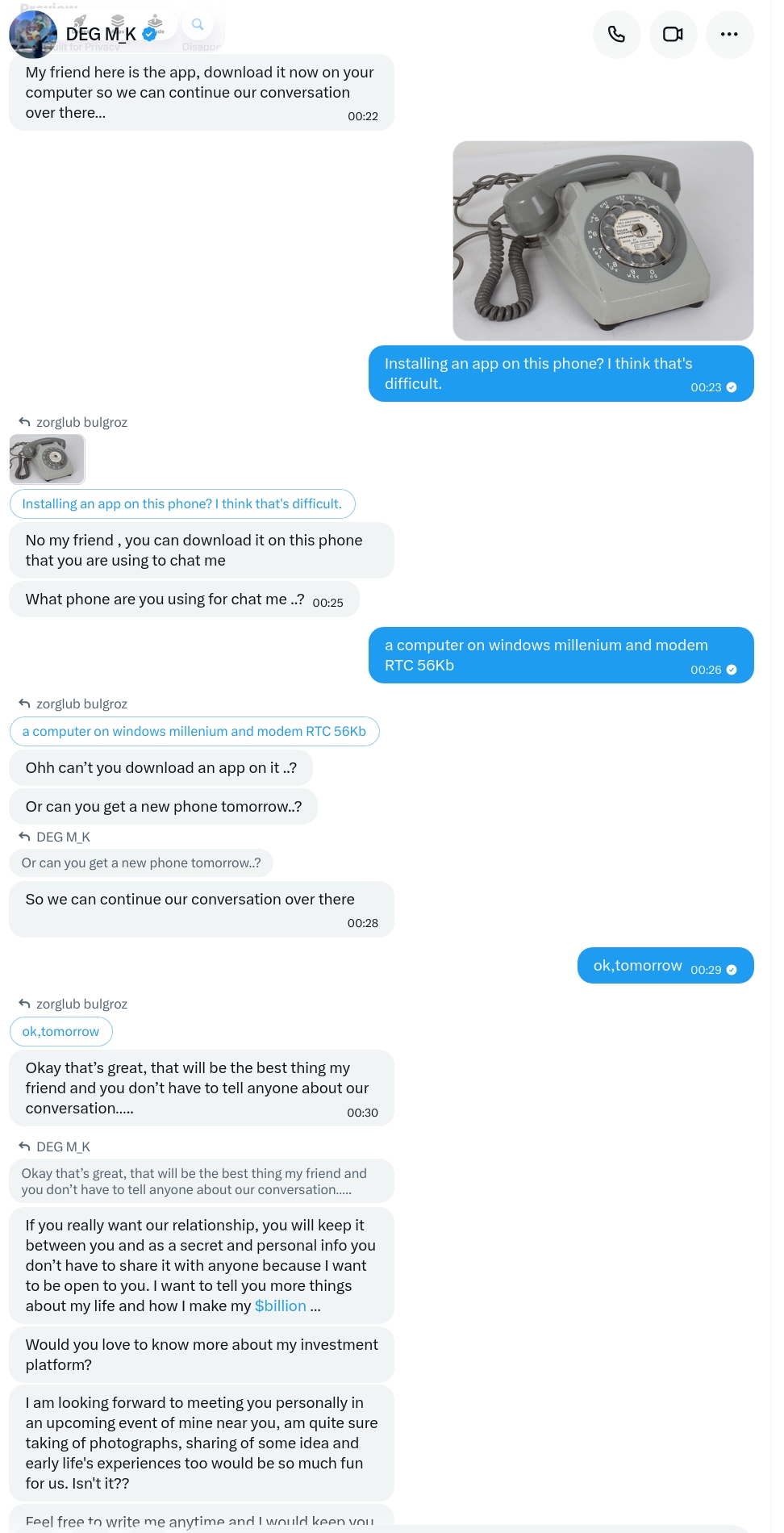Image resolution: width=784 pixels, height=1533 pixels.
Task: Click the "What phone are you using" message
Action: (165, 599)
